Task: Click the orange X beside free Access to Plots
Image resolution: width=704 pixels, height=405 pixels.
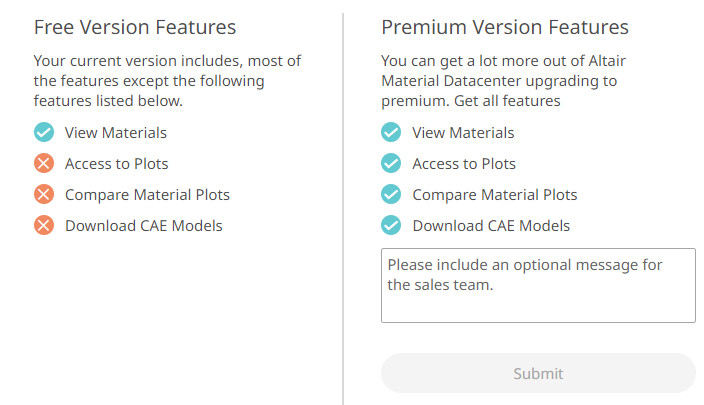Action: (43, 163)
